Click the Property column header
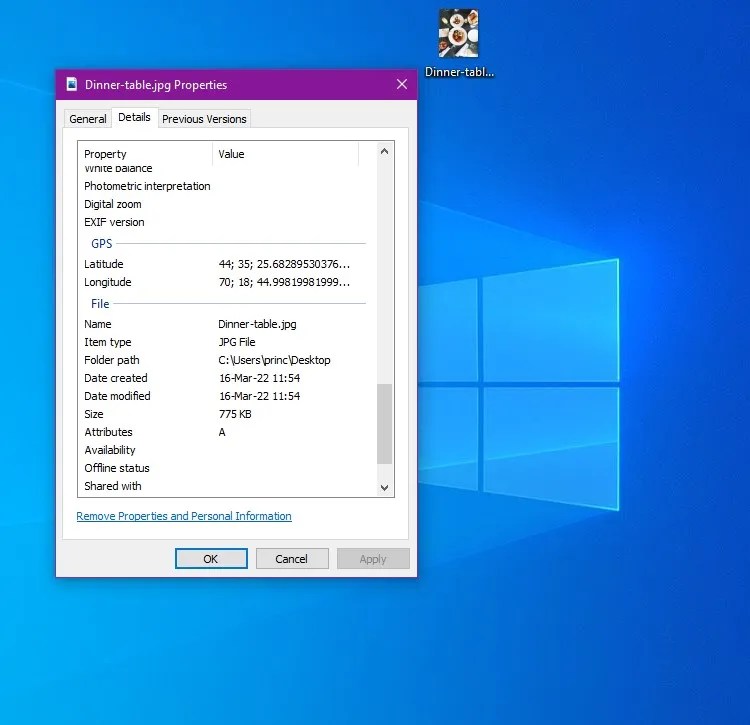The height and width of the screenshot is (725, 750). (x=145, y=154)
